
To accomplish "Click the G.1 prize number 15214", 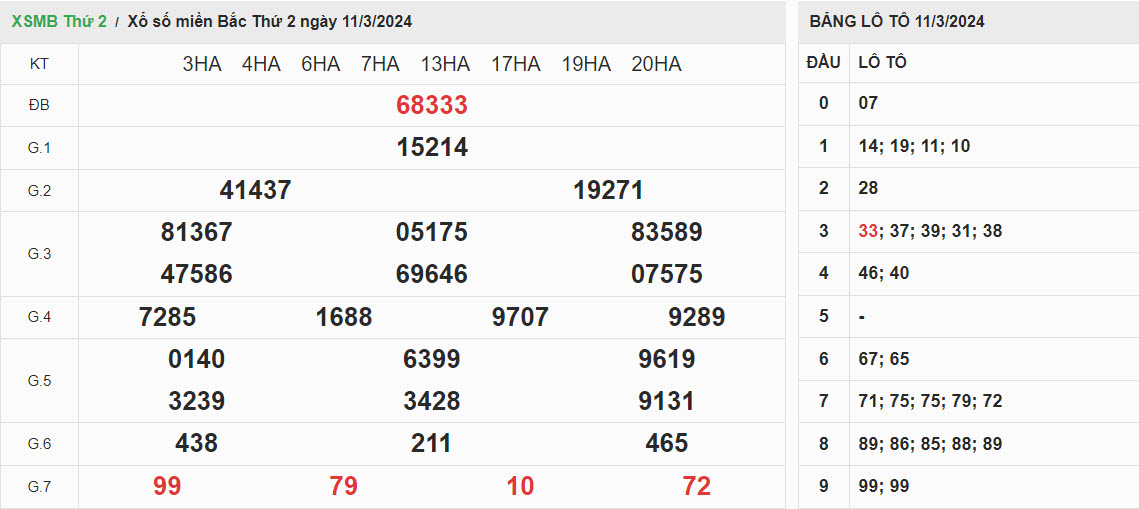I will (431, 148).
